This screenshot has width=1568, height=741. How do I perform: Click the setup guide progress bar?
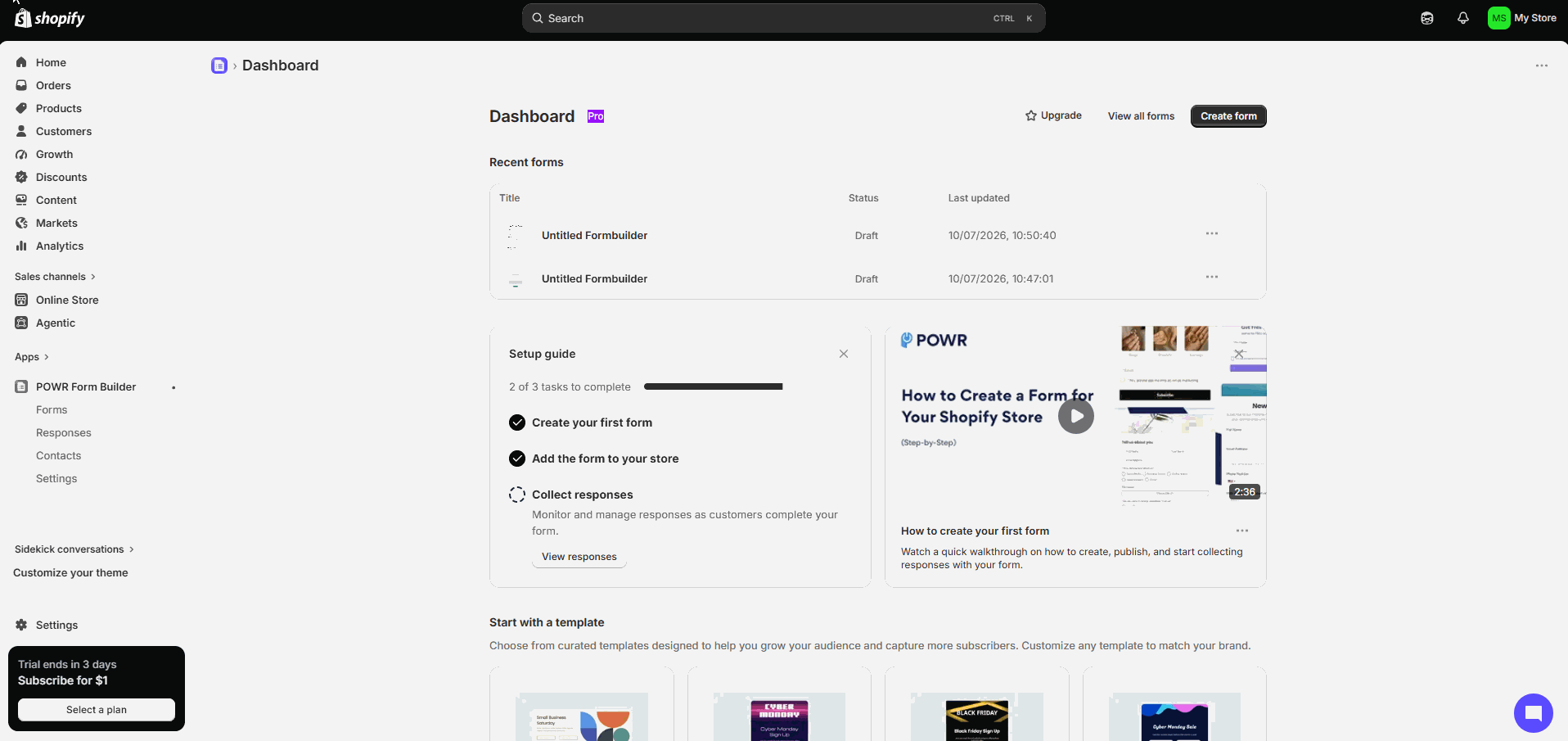[714, 386]
